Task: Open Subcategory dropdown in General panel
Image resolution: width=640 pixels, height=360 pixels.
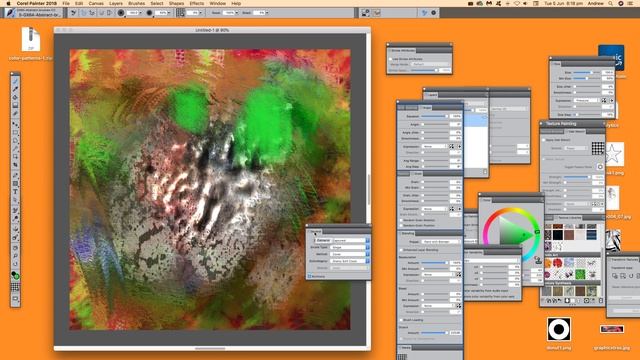Action: click(351, 261)
